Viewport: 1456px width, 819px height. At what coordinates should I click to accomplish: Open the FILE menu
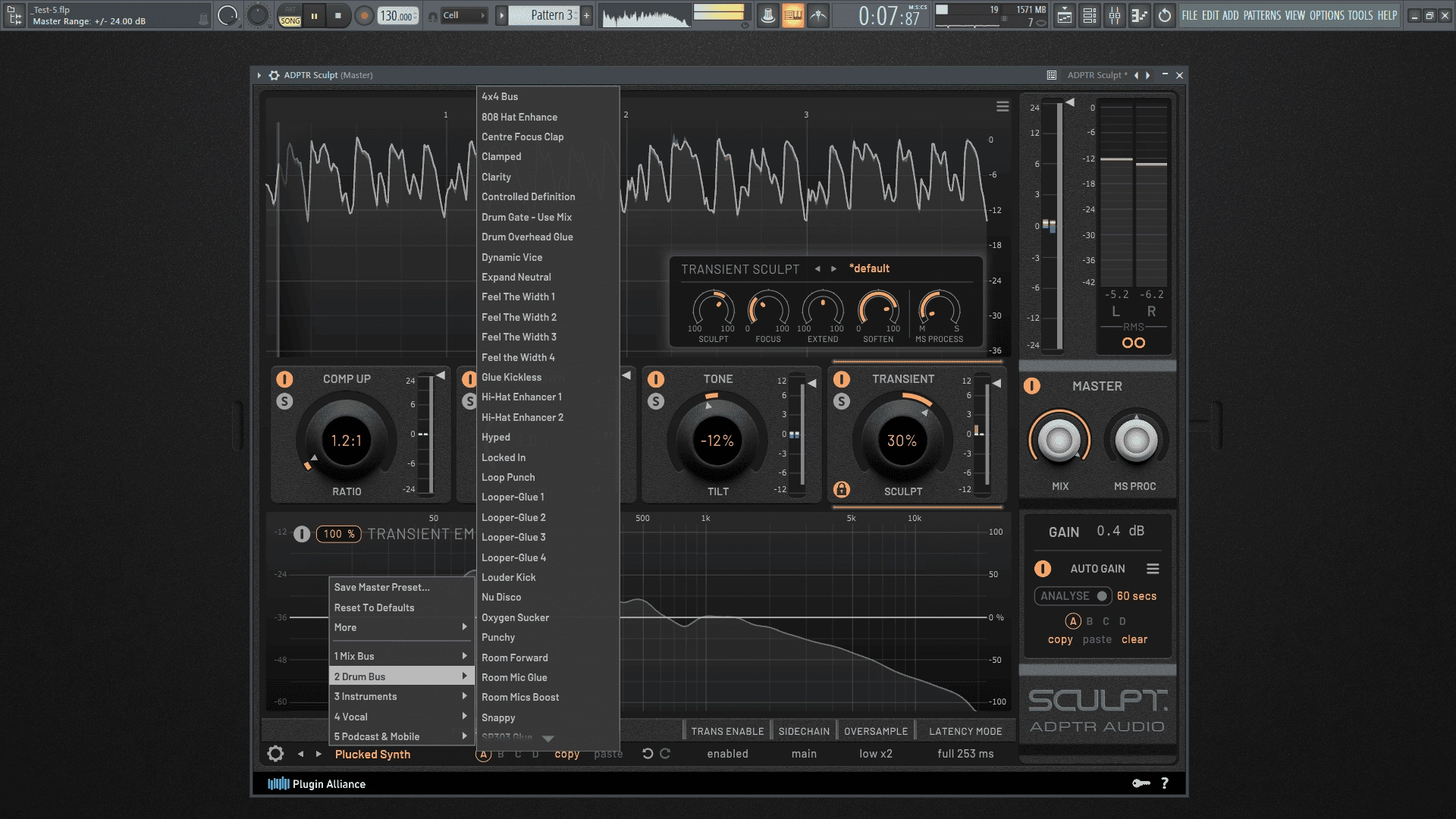coord(1190,15)
